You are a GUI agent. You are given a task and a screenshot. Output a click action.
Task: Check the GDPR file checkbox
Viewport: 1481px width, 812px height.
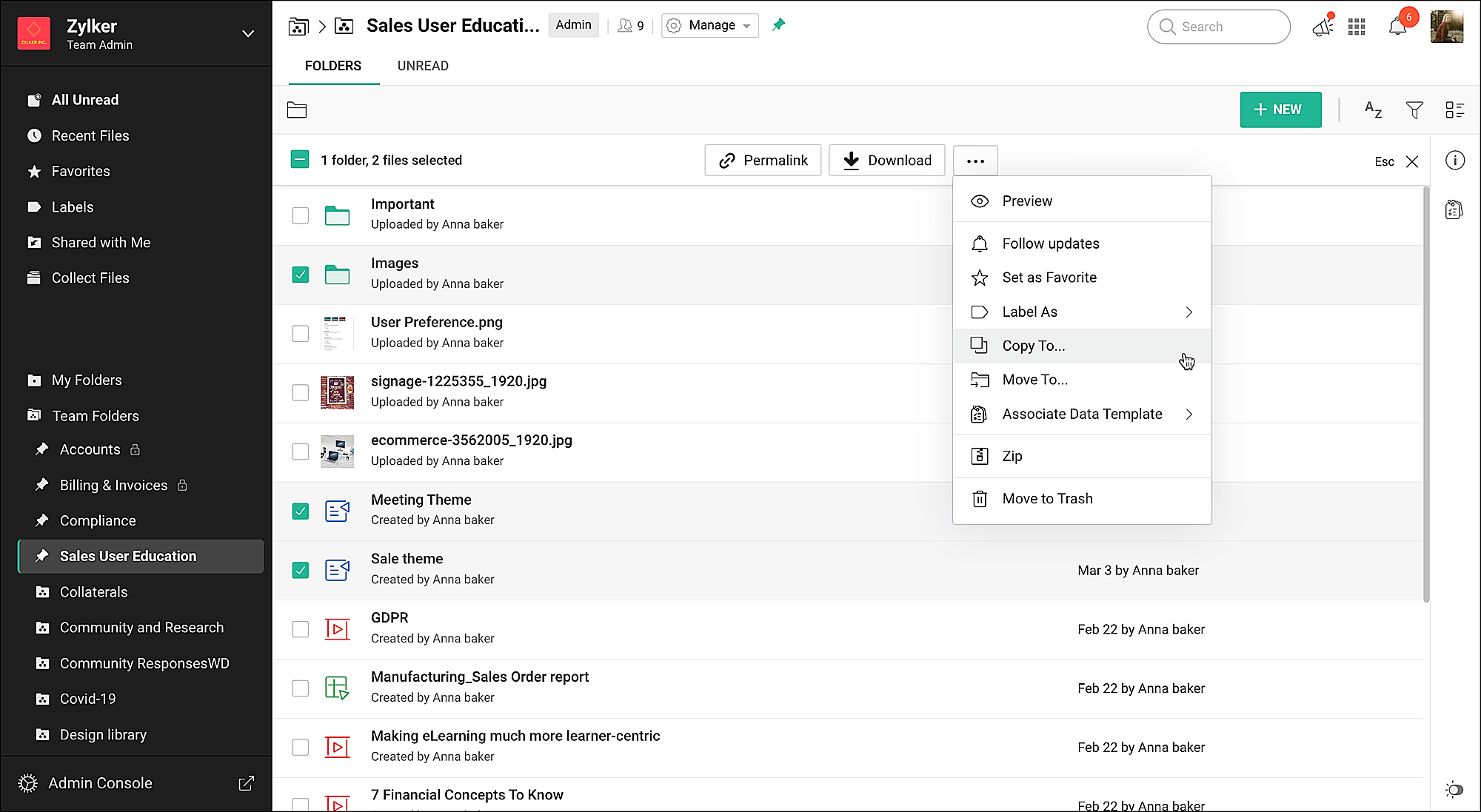click(x=300, y=629)
